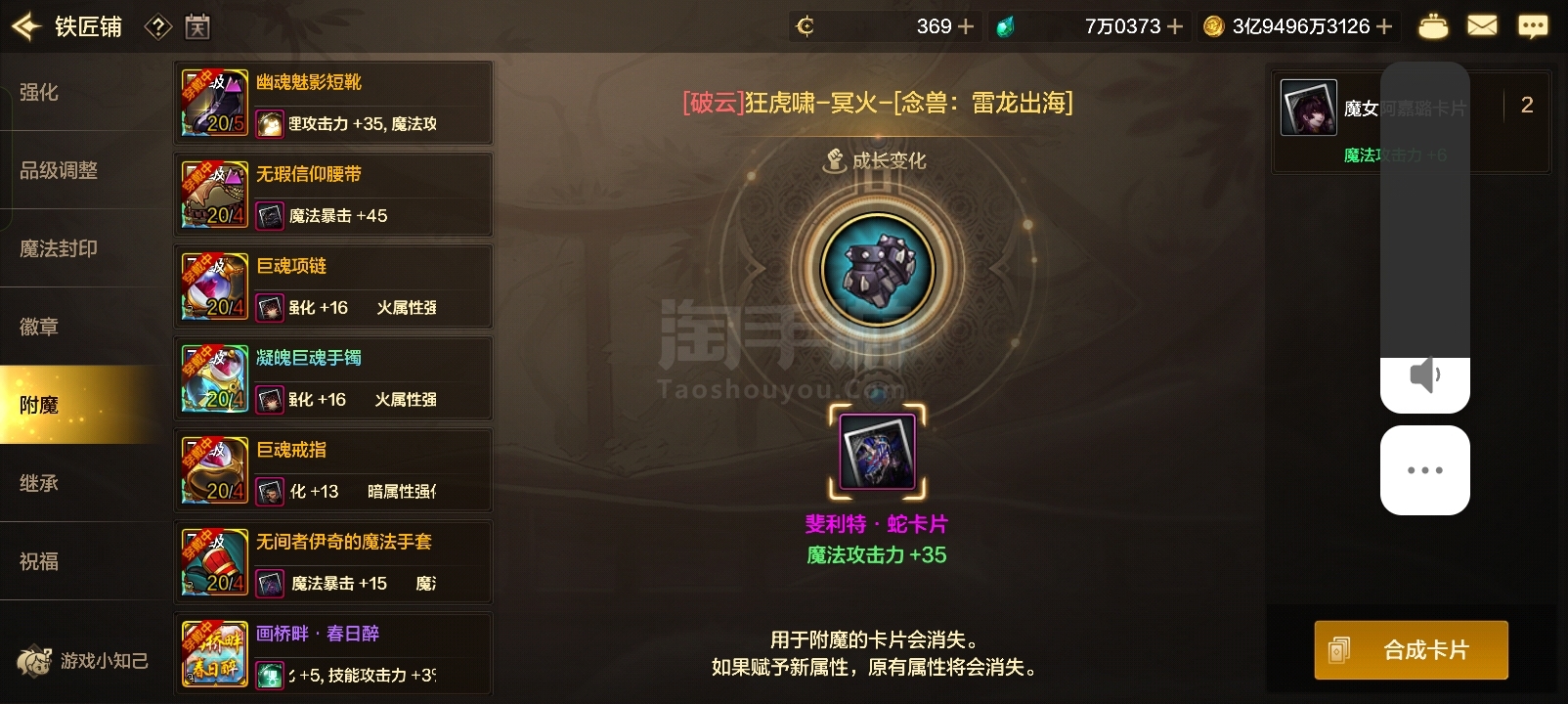This screenshot has height=704, width=1568.
Task: Open the help question mark icon
Action: pyautogui.click(x=158, y=27)
